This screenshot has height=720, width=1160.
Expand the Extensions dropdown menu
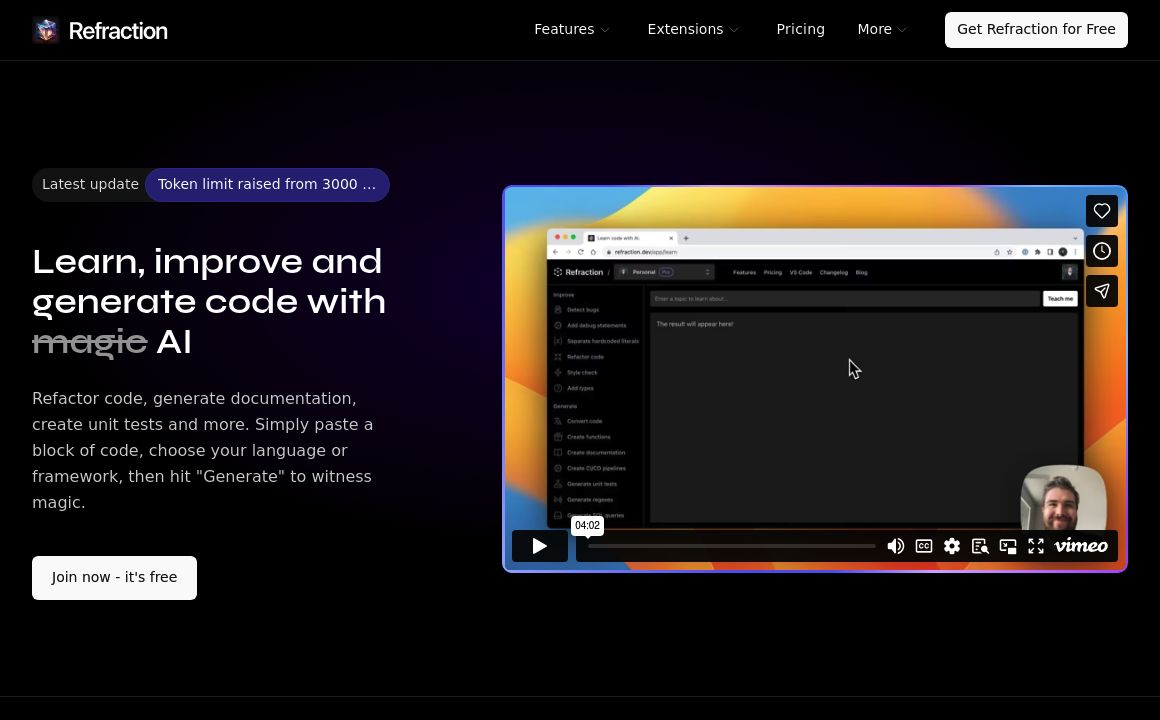coord(693,30)
